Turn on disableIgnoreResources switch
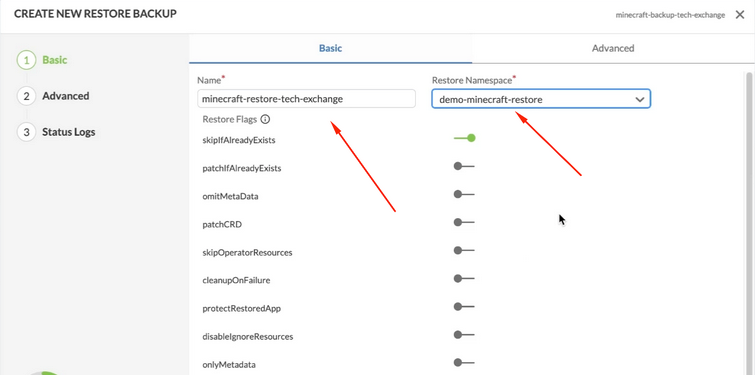This screenshot has height=375, width=755. coord(464,335)
